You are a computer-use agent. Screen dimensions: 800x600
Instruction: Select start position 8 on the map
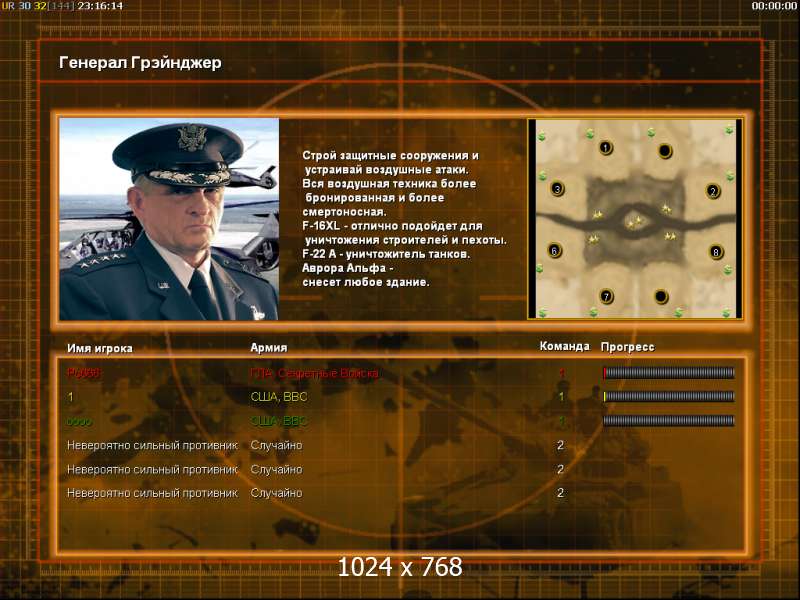[716, 252]
